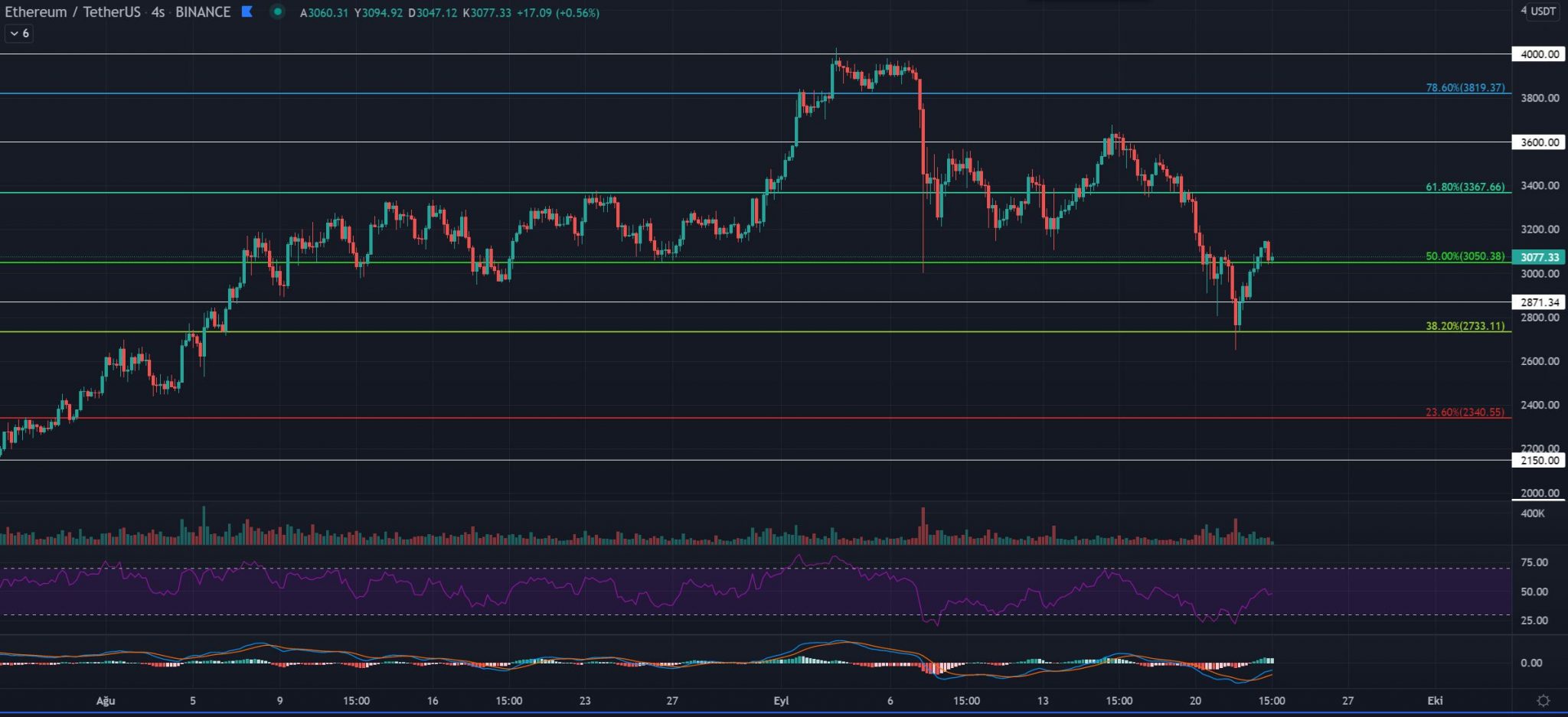The width and height of the screenshot is (1568, 717).
Task: Select the 78.60% Fibonacci level label
Action: (1465, 88)
